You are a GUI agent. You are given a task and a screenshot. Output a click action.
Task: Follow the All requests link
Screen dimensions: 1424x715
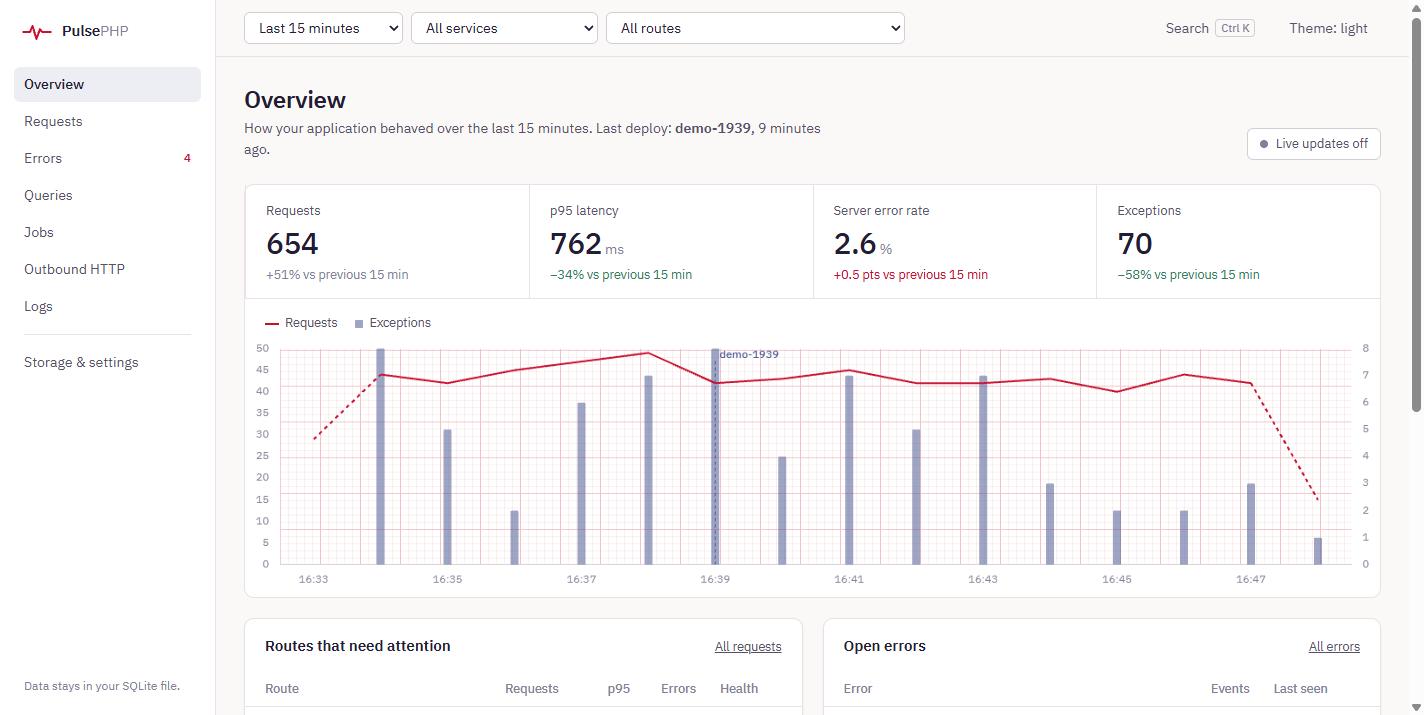(748, 647)
